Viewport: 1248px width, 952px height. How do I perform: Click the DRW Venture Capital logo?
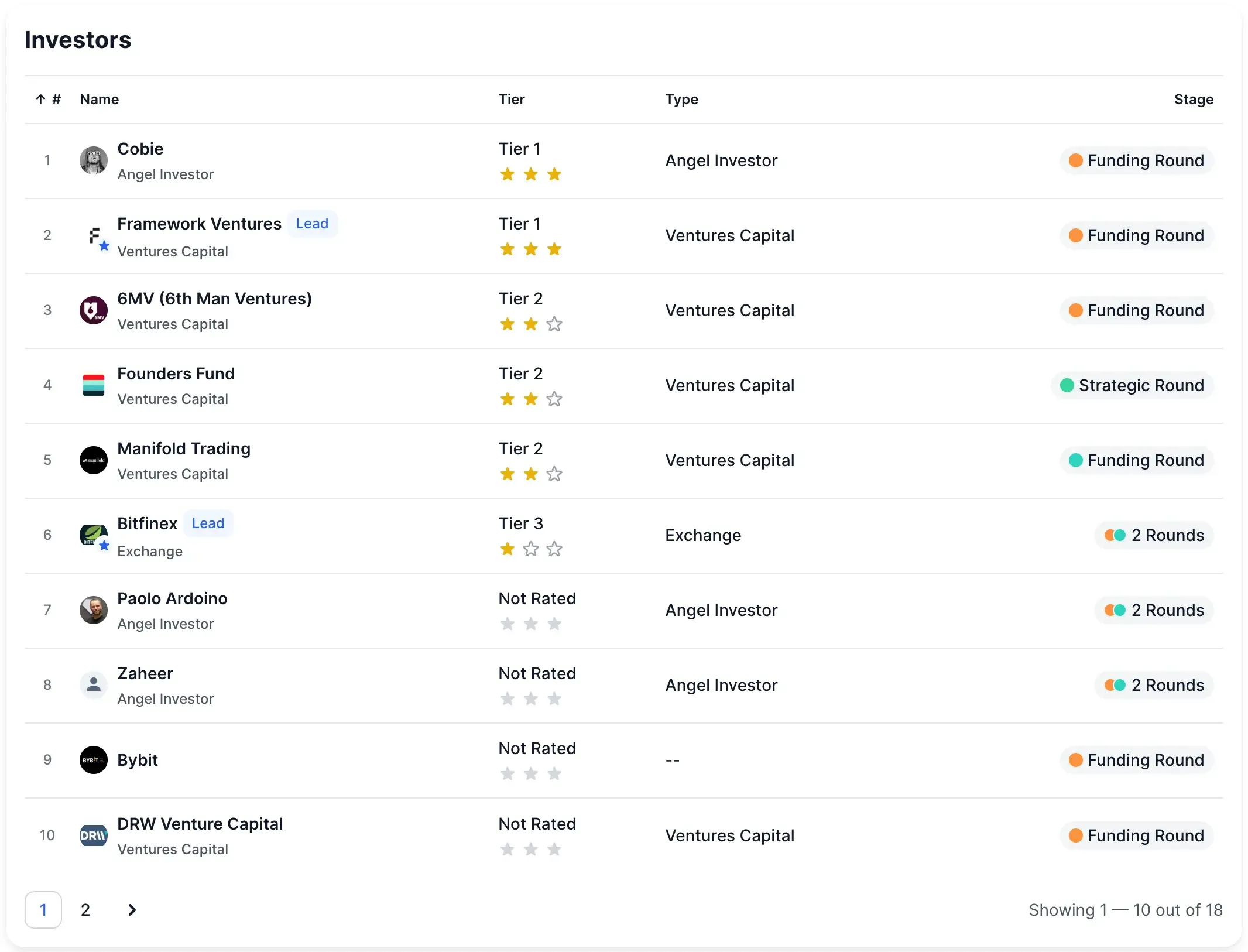pos(94,835)
